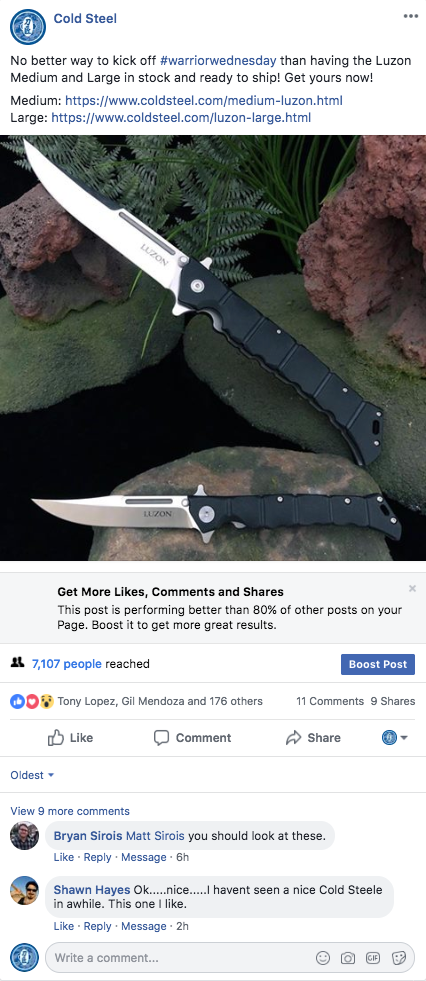The image size is (426, 981).
Task: Open the commenting-as page selector dropdown
Action: [x=395, y=738]
